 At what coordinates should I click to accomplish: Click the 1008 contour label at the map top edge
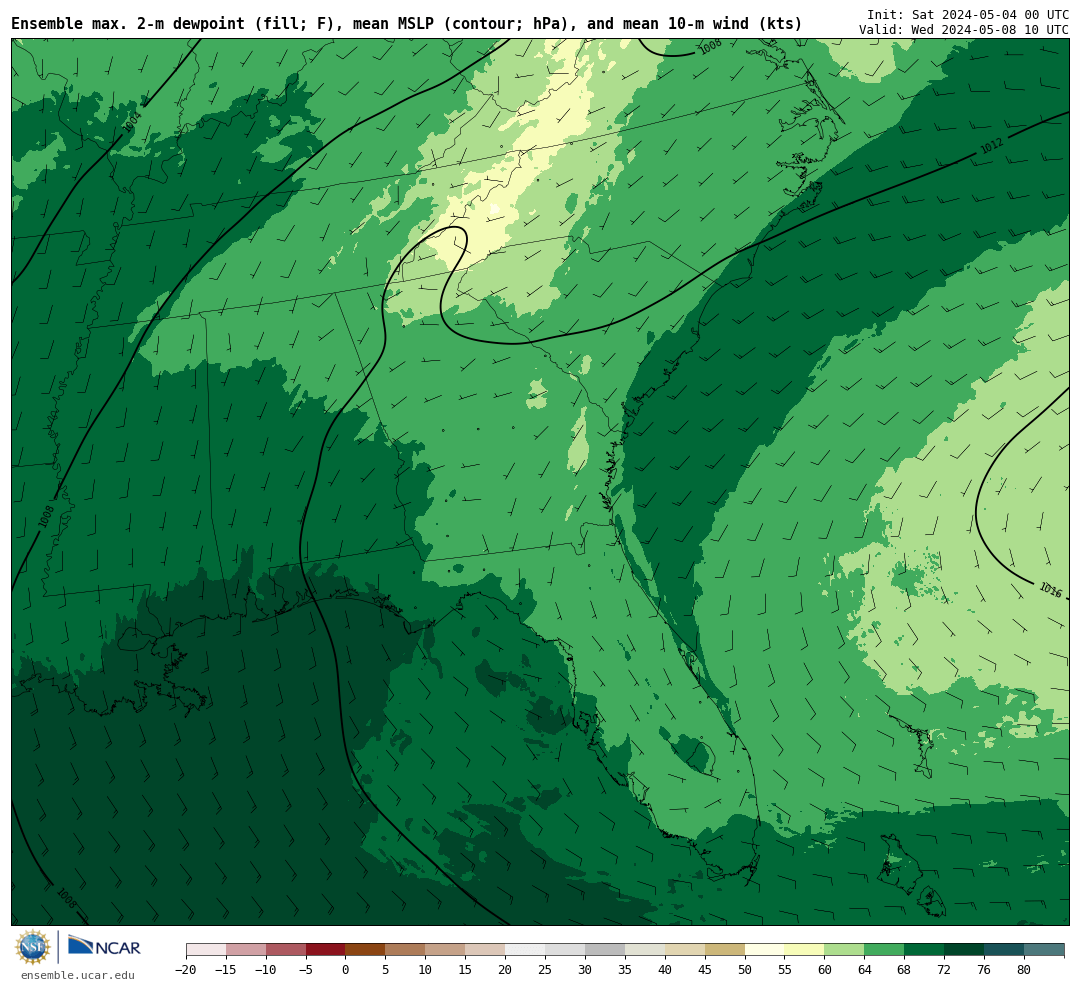tap(710, 46)
